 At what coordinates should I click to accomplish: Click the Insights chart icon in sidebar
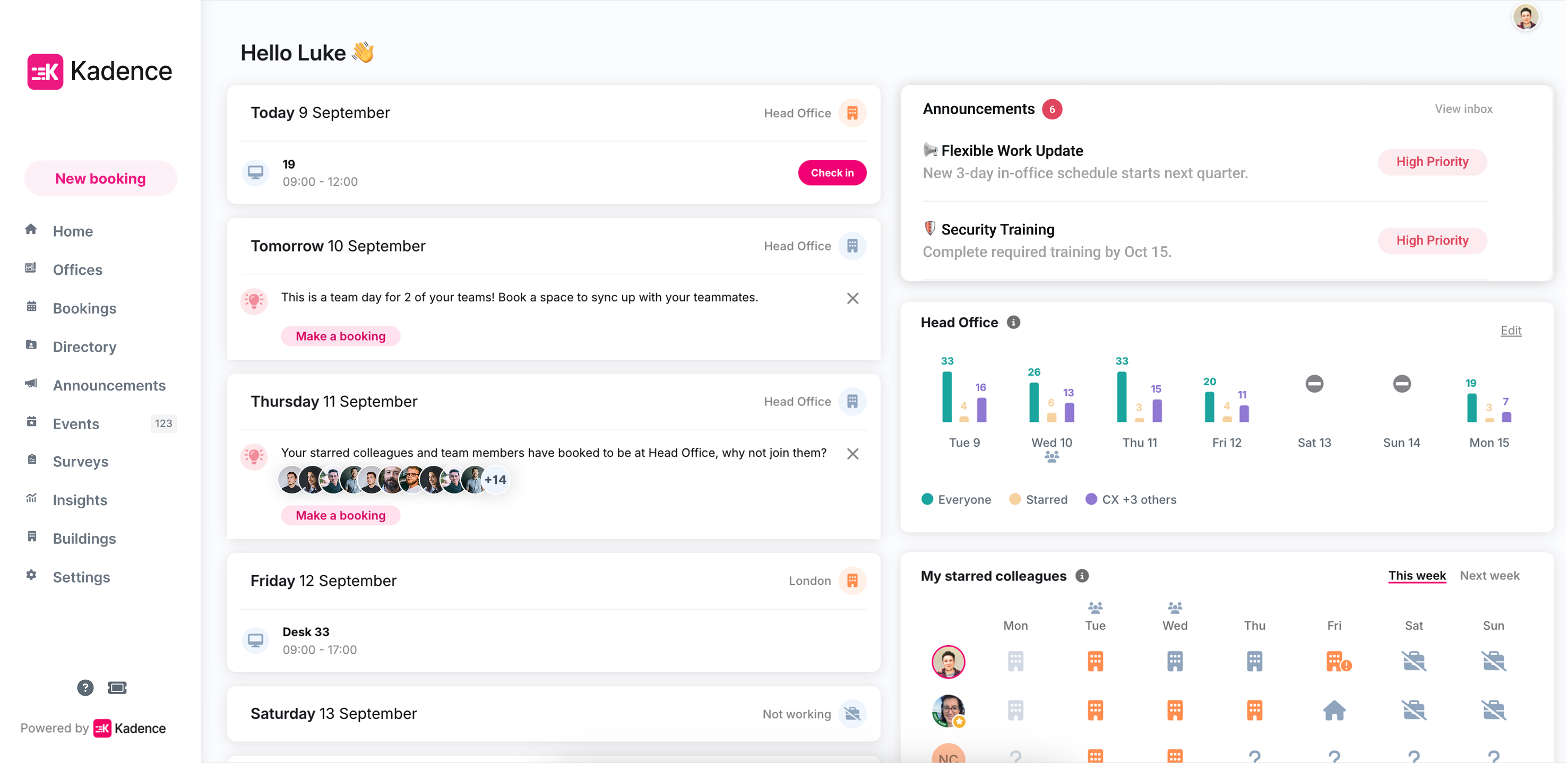32,499
